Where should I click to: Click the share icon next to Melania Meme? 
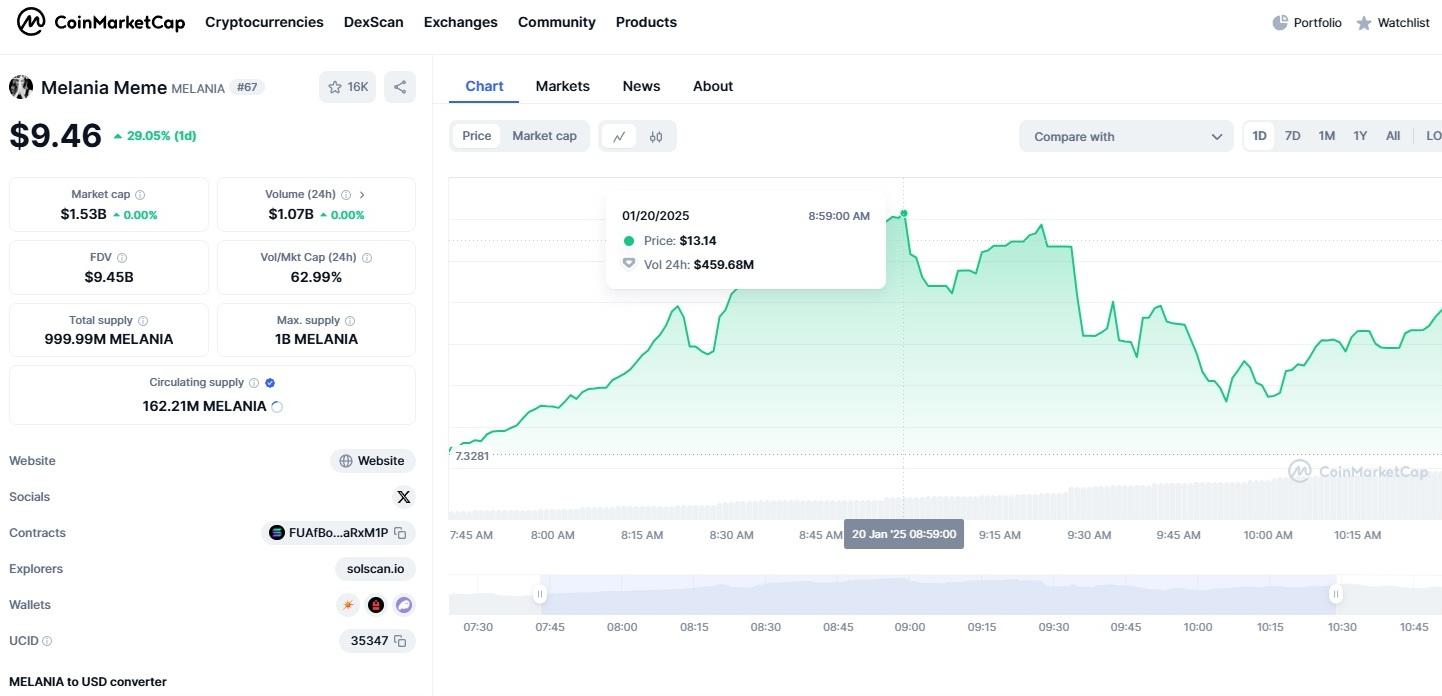click(x=400, y=87)
